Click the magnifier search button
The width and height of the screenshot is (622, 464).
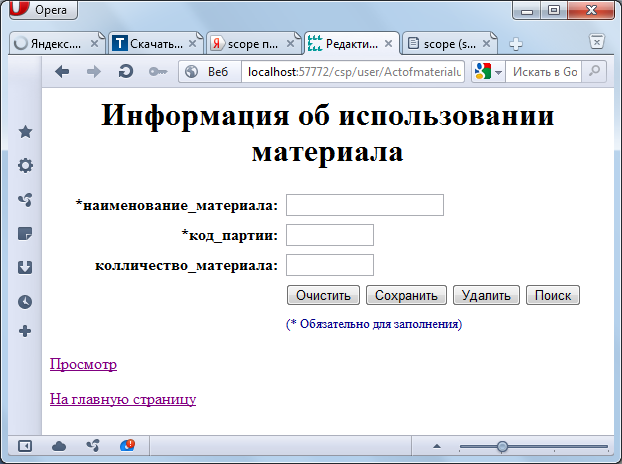(594, 72)
